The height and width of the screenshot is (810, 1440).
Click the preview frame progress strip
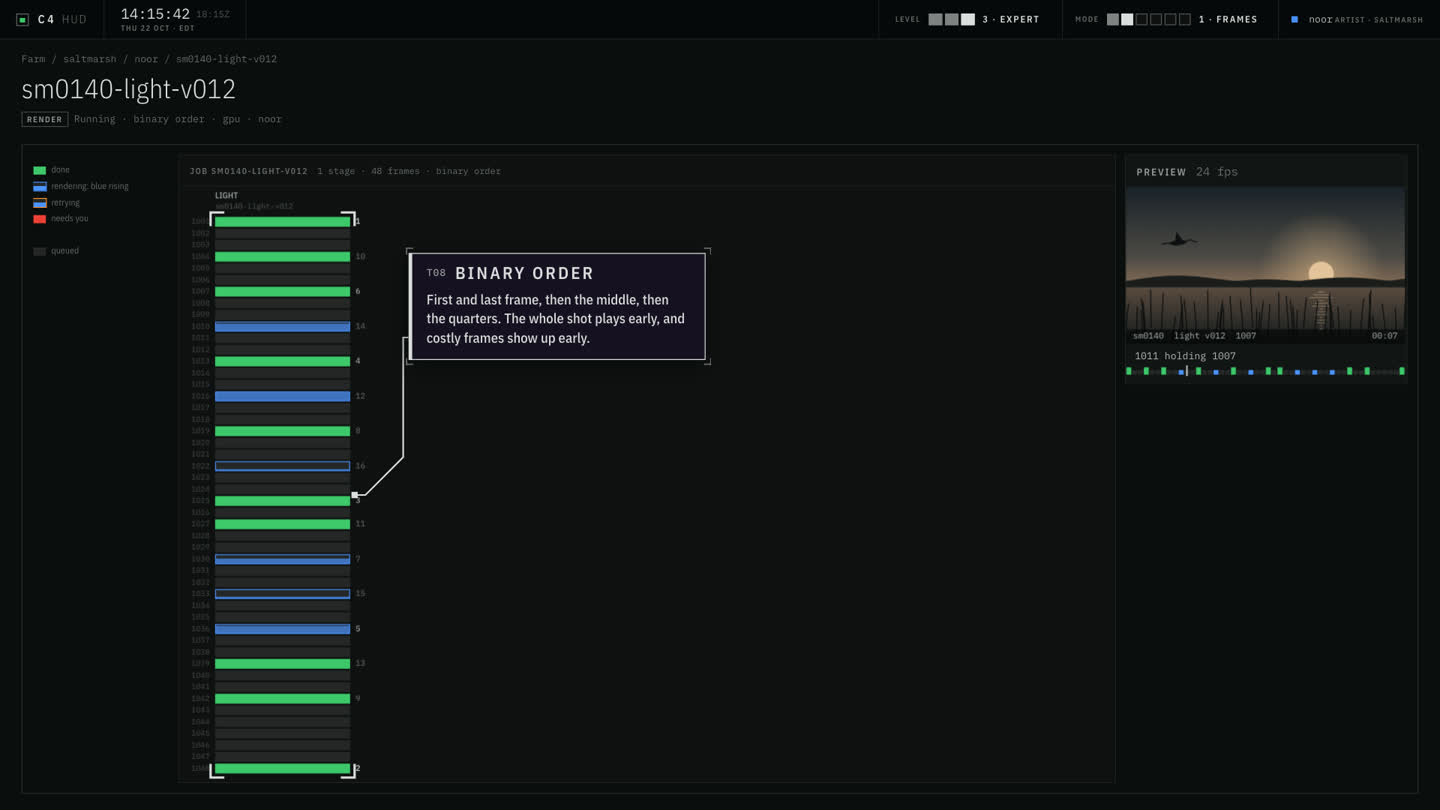coord(1266,371)
